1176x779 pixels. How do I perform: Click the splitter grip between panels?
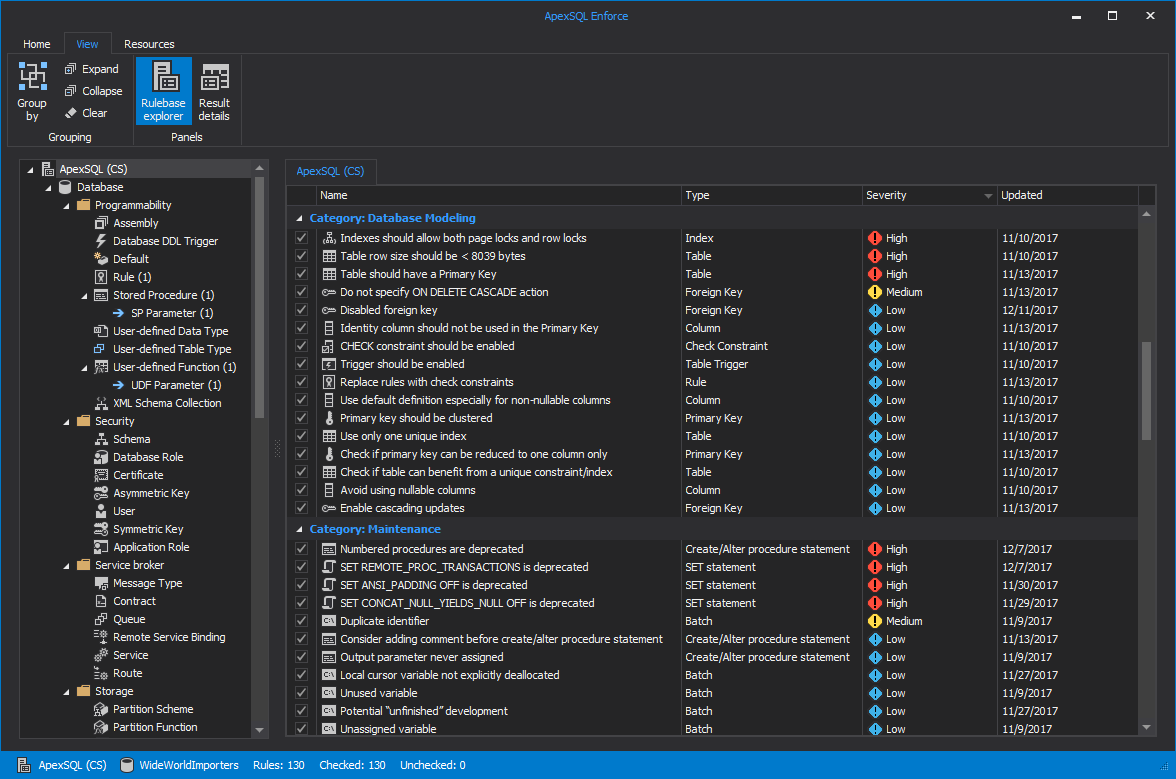pyautogui.click(x=277, y=448)
